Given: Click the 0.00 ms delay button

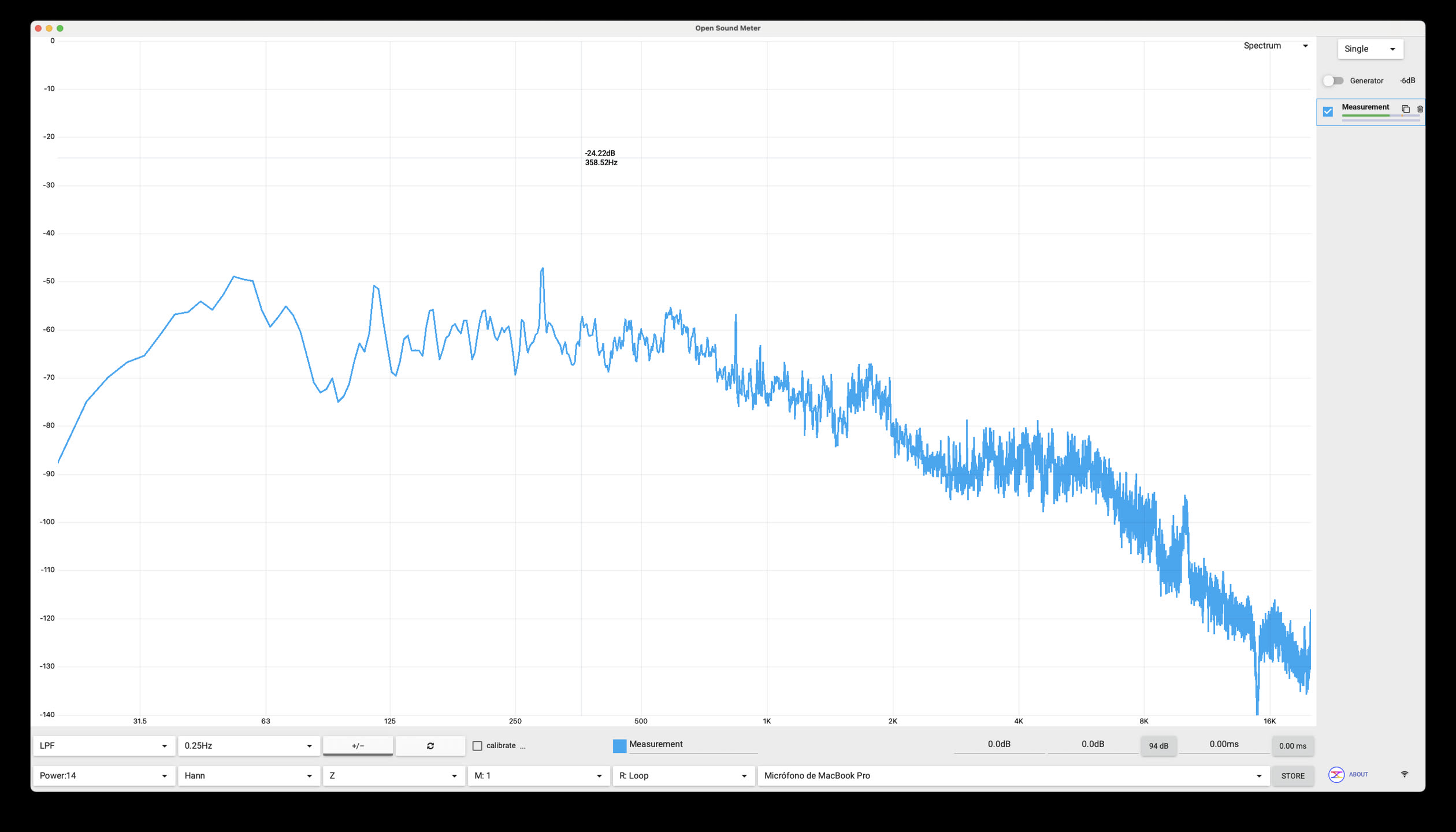Looking at the screenshot, I should [1292, 745].
